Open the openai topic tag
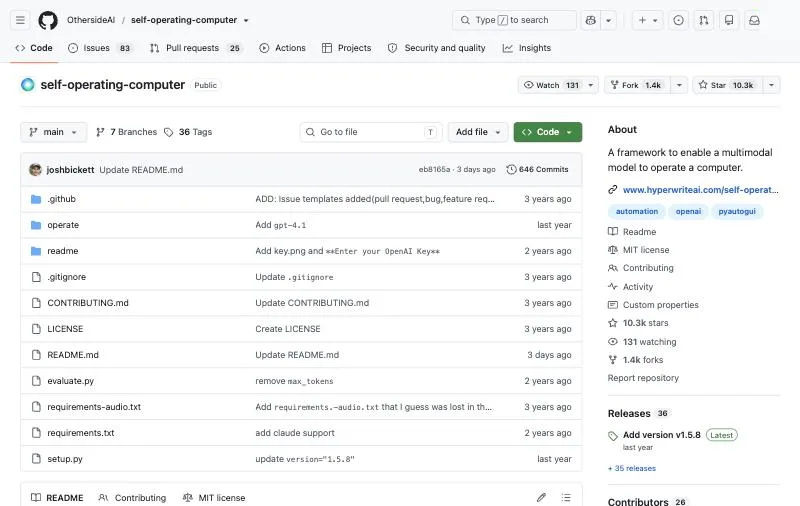Image resolution: width=800 pixels, height=506 pixels. click(688, 211)
